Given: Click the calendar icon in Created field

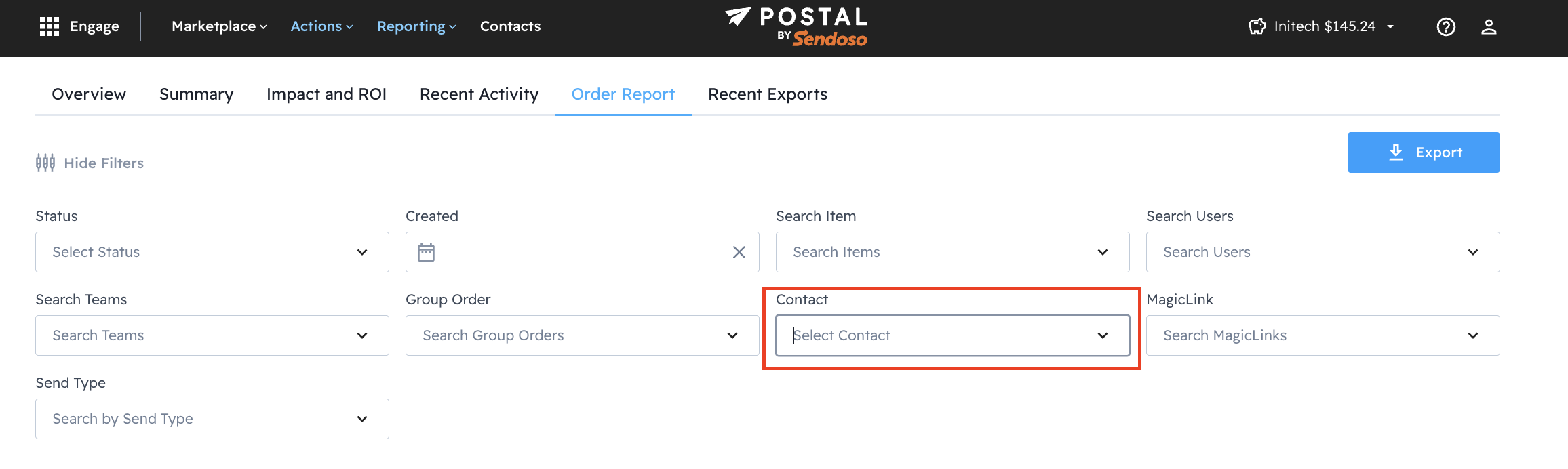Looking at the screenshot, I should tap(426, 252).
